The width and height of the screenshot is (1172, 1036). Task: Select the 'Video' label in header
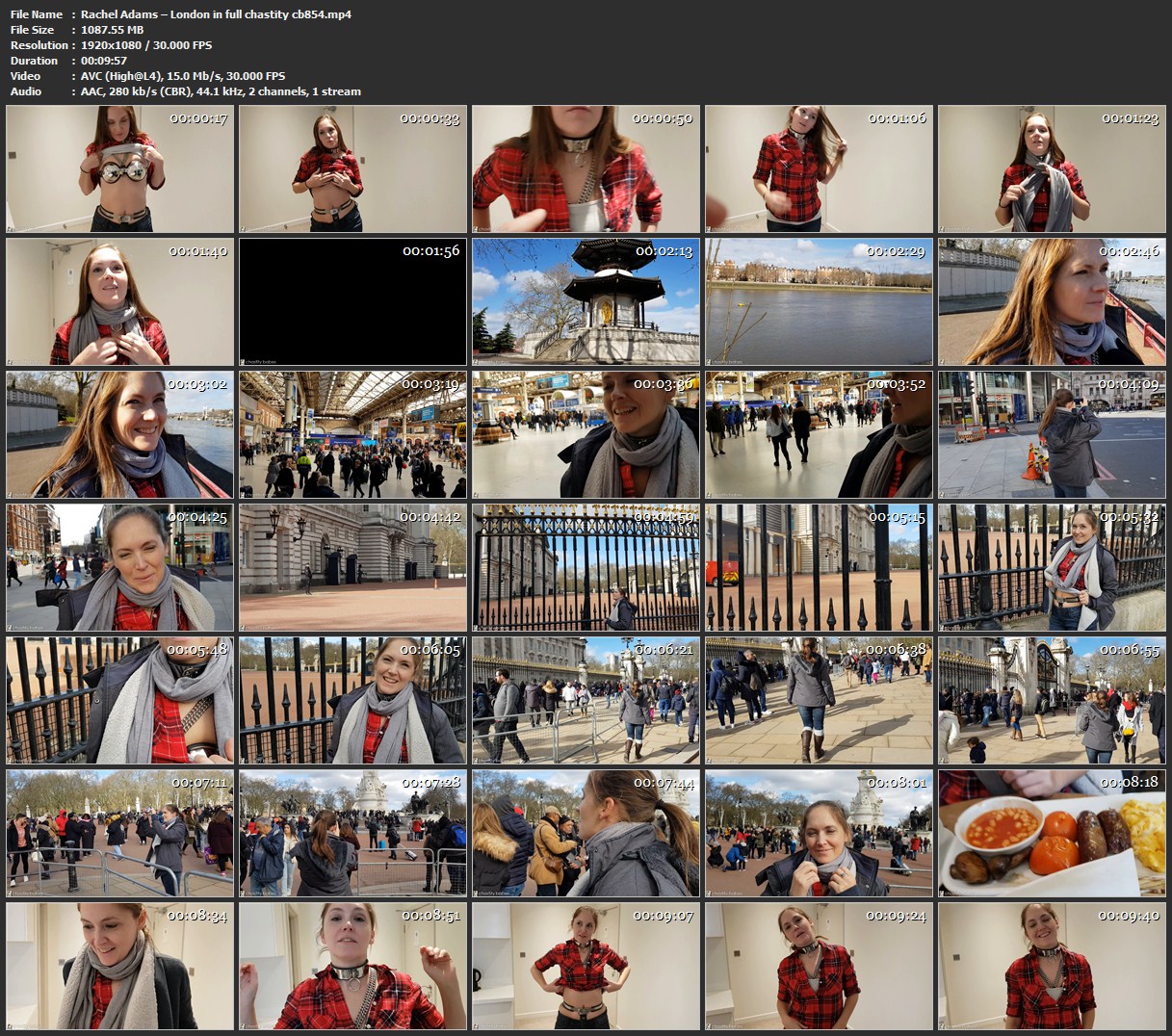pyautogui.click(x=26, y=76)
